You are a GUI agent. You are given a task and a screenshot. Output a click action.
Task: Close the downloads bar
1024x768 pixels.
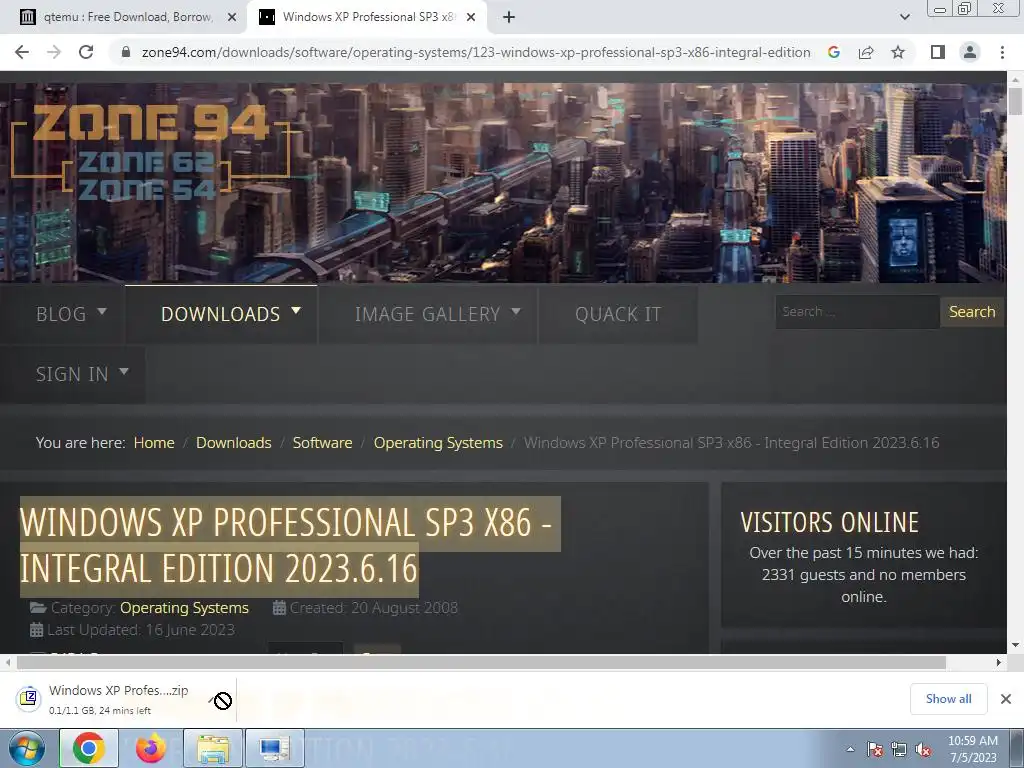click(x=1006, y=699)
